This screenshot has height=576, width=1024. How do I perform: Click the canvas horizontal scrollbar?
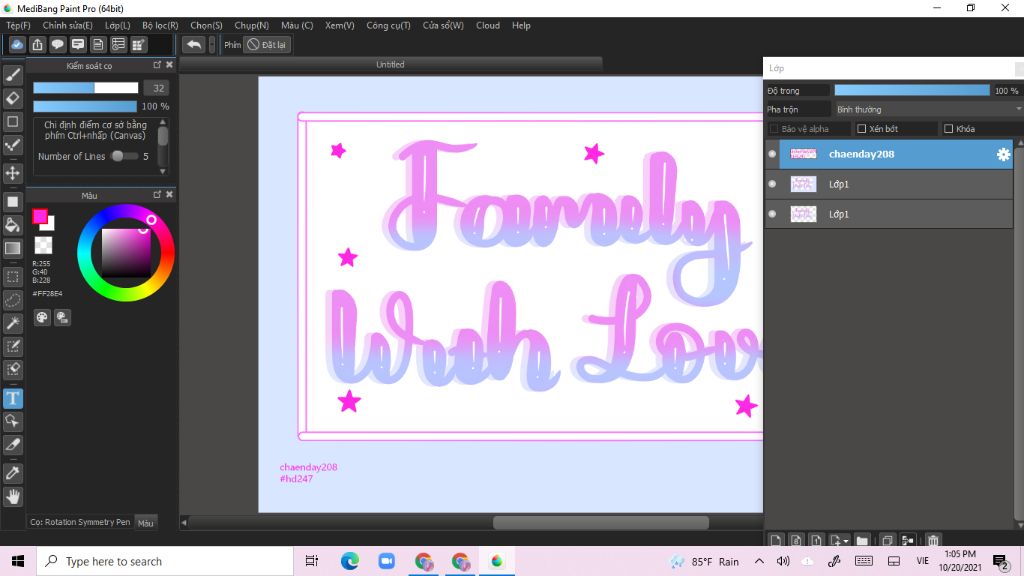(x=600, y=522)
